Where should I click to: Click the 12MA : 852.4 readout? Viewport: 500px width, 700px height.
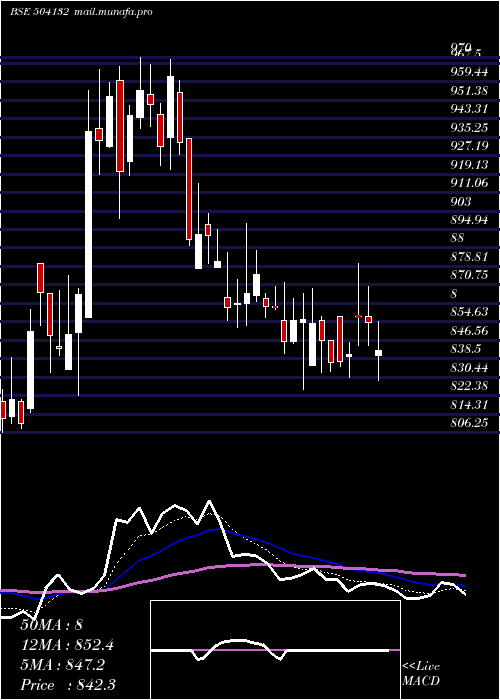[67, 645]
